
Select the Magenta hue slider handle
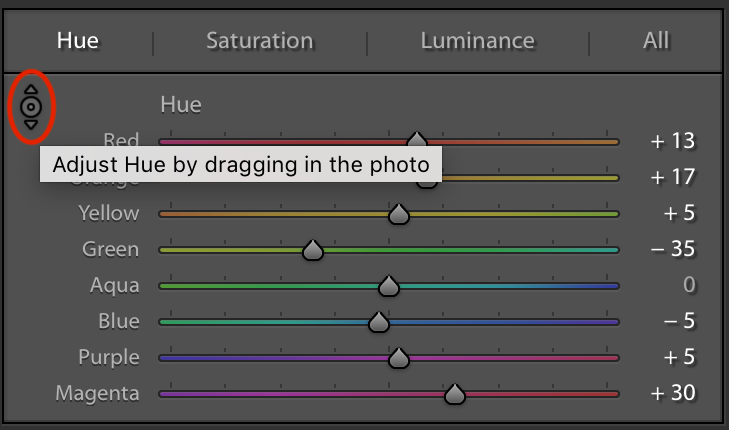point(455,394)
